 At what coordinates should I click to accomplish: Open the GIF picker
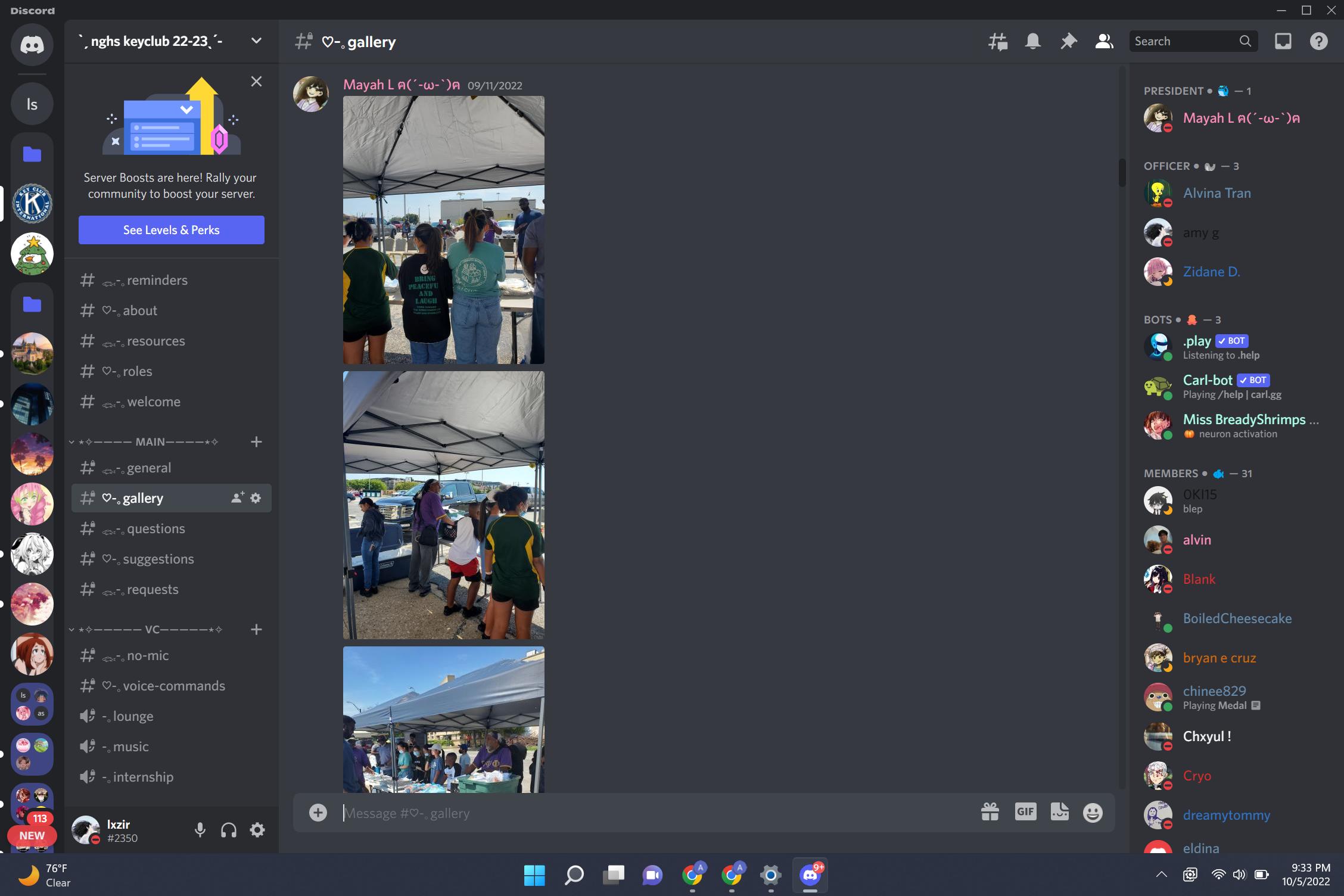pyautogui.click(x=1025, y=812)
